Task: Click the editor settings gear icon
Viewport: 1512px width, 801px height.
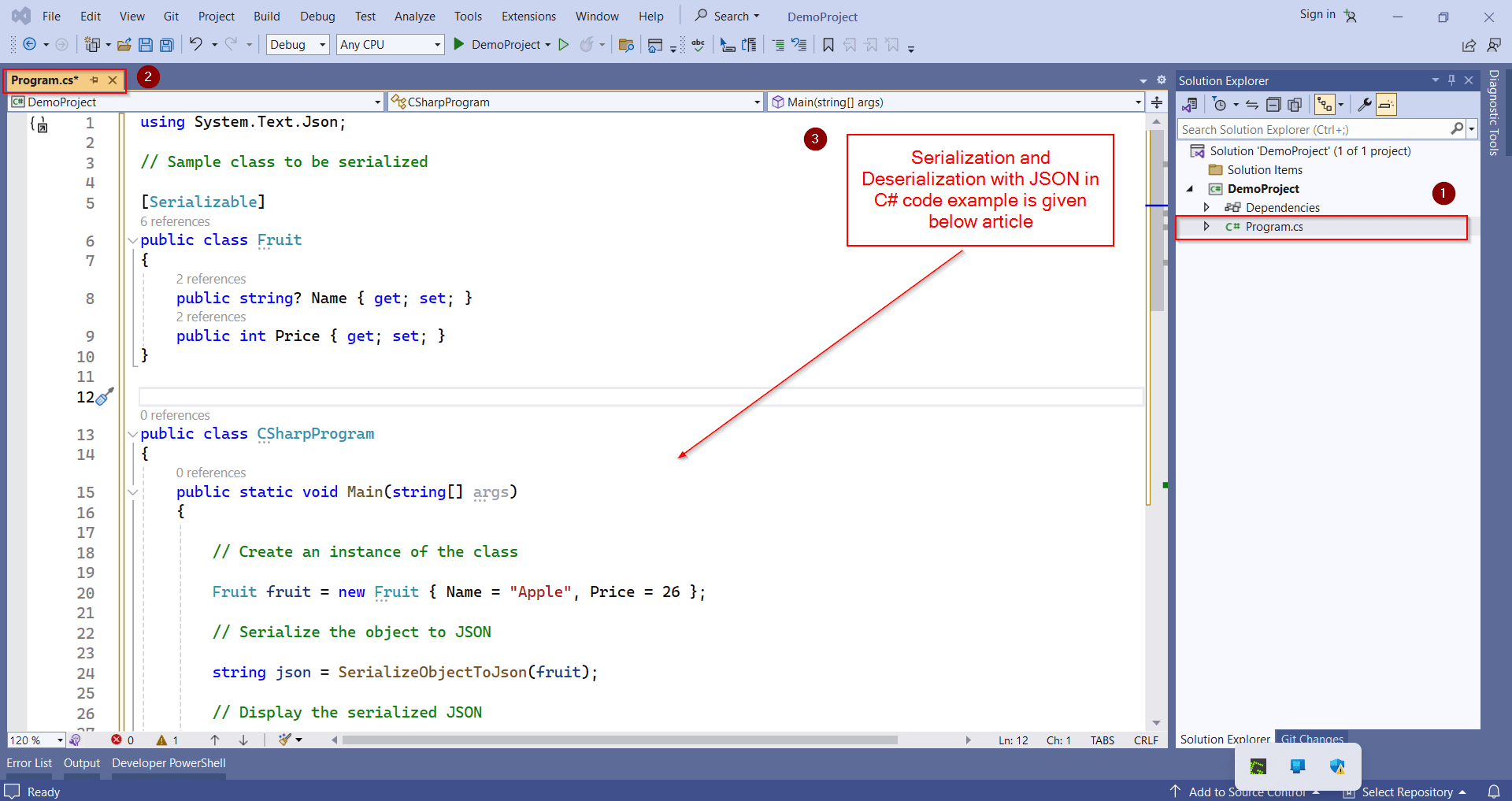Action: coord(1162,80)
